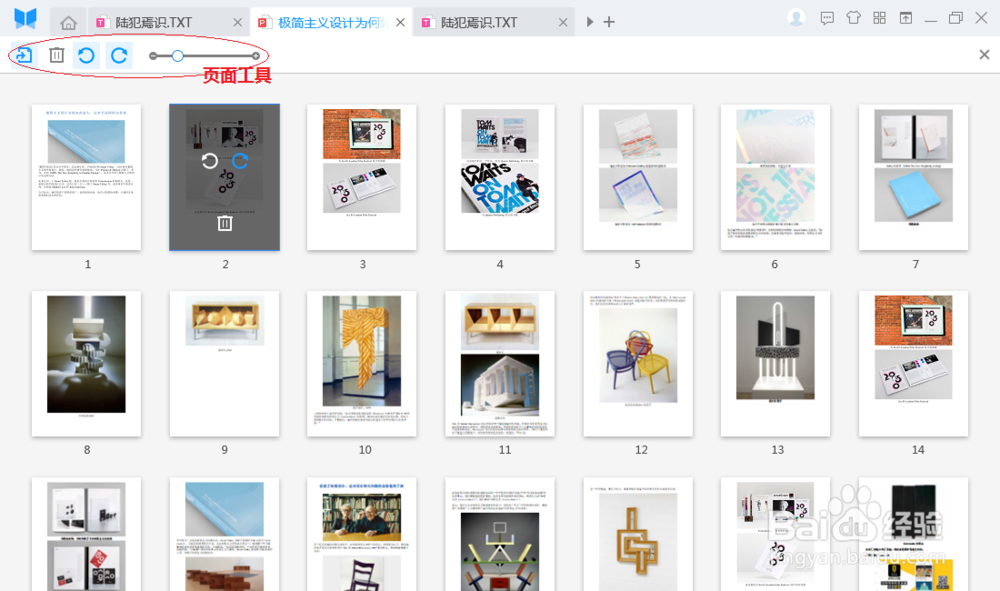Click the zoom-out end of thumbnail slider
This screenshot has width=1000, height=591.
coord(153,56)
